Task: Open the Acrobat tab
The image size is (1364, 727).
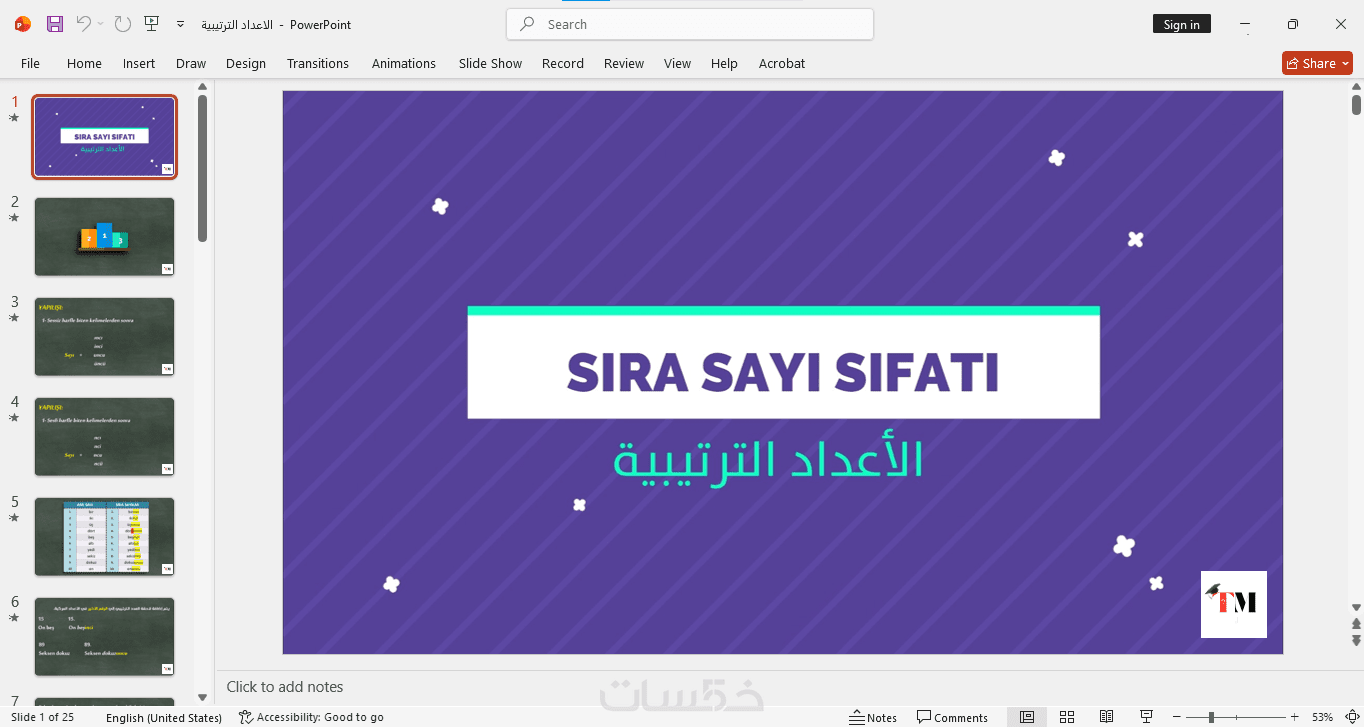Action: [782, 63]
